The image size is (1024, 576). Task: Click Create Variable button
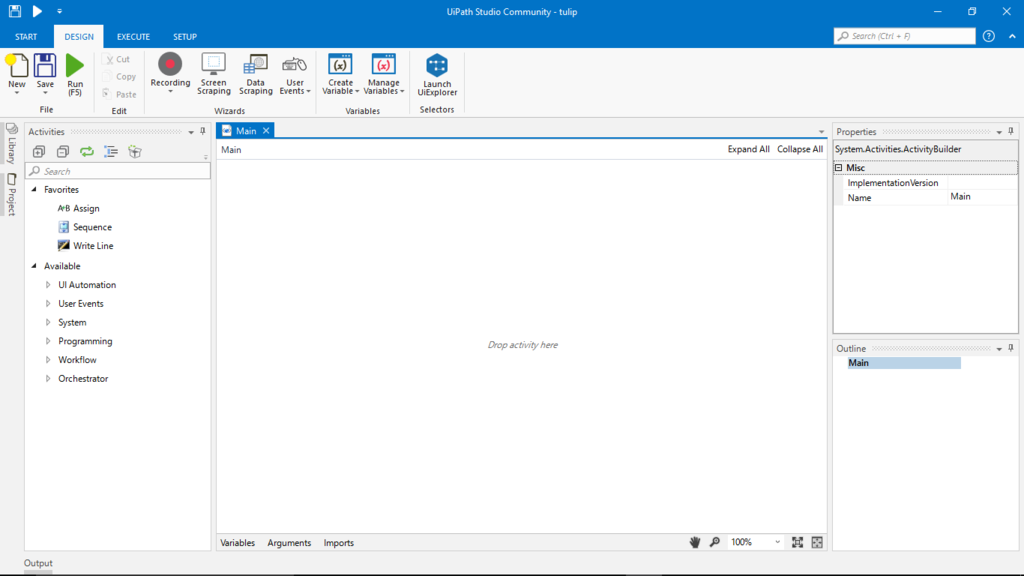340,74
